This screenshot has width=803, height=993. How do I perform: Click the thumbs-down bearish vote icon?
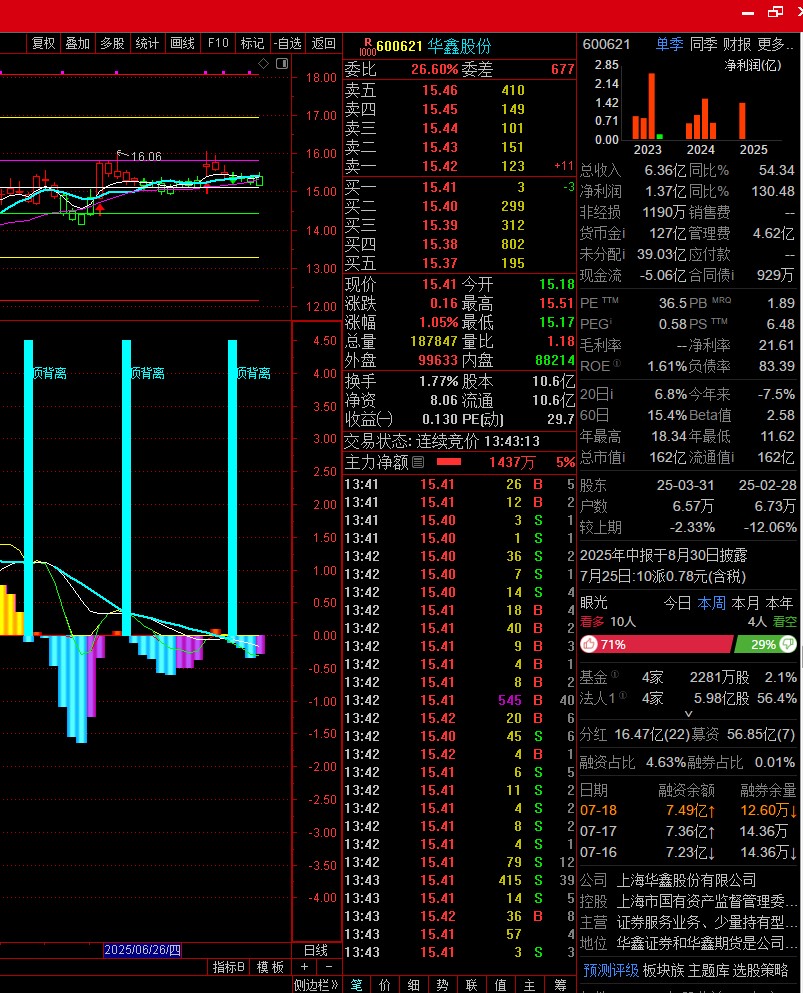point(787,644)
